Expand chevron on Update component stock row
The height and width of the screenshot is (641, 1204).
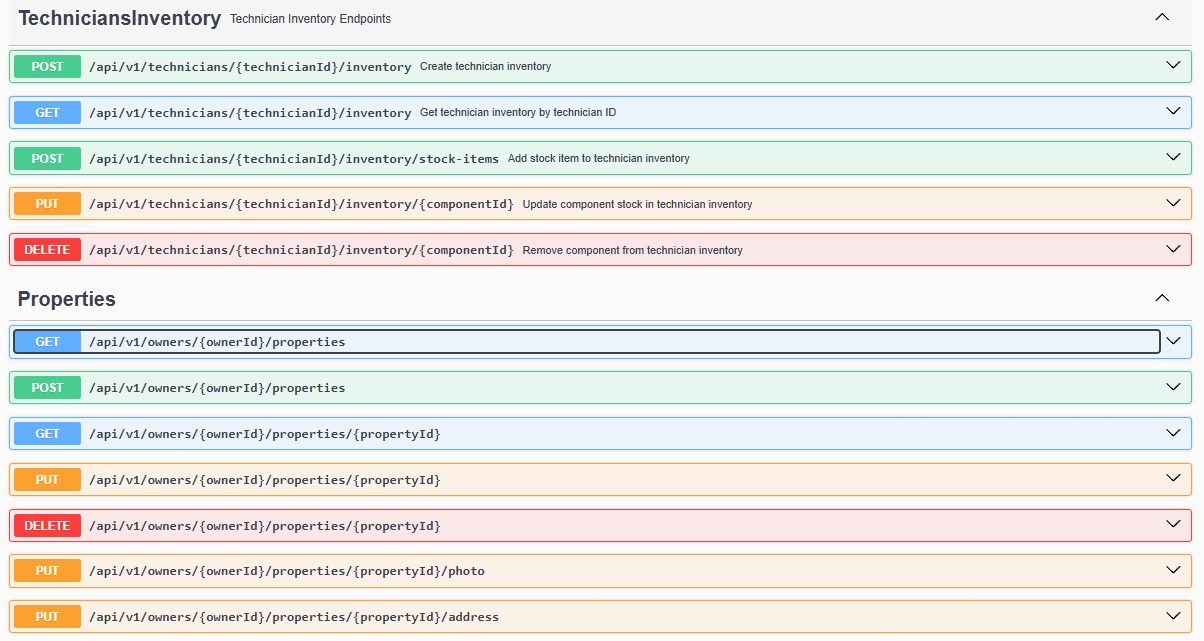tap(1174, 203)
